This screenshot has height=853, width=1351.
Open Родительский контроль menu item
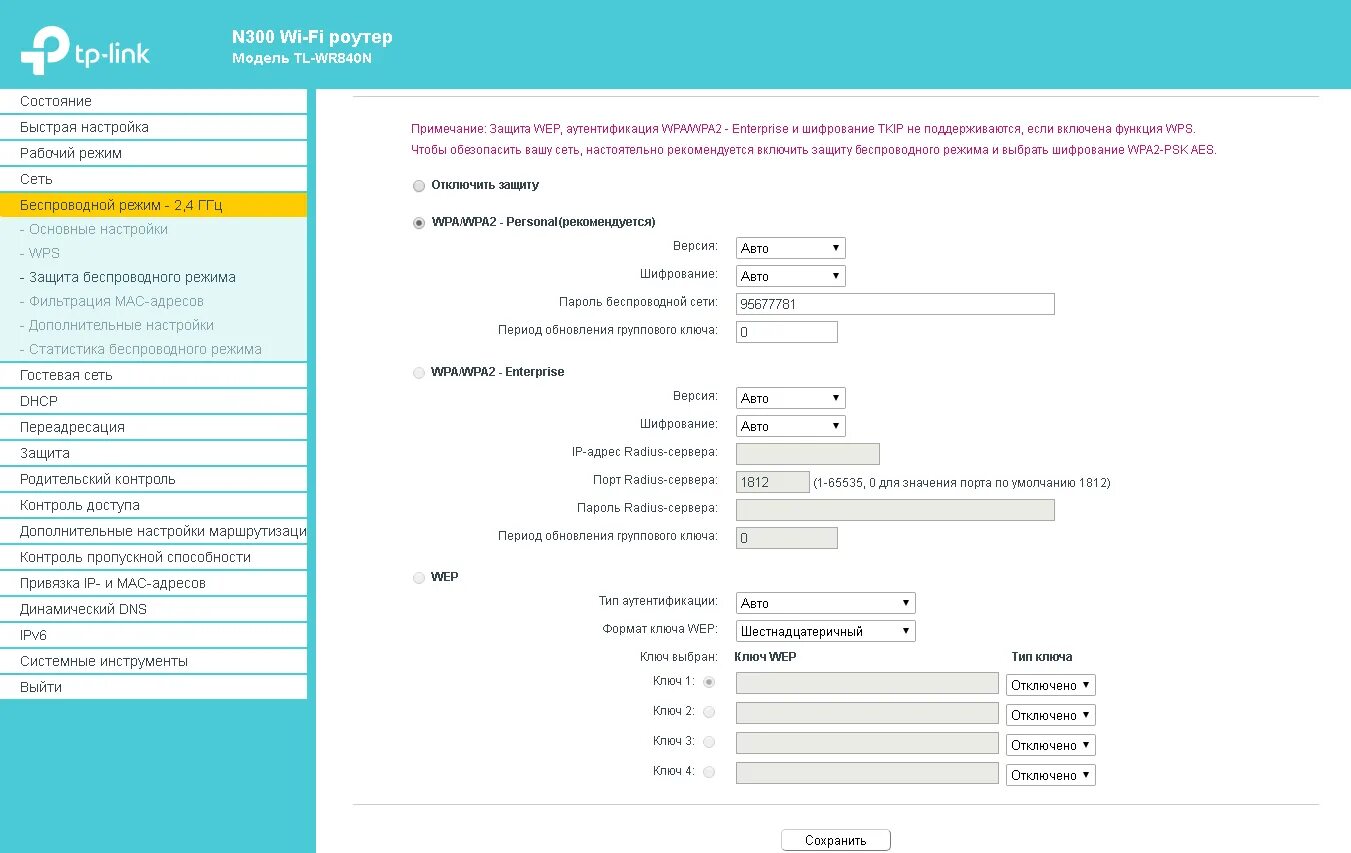point(153,479)
